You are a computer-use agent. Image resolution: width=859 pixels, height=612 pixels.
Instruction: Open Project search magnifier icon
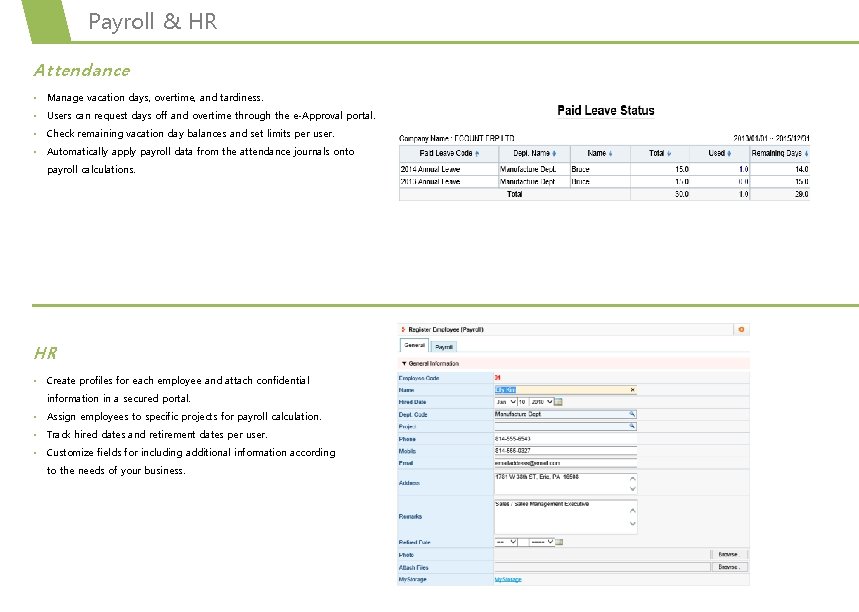coord(632,426)
